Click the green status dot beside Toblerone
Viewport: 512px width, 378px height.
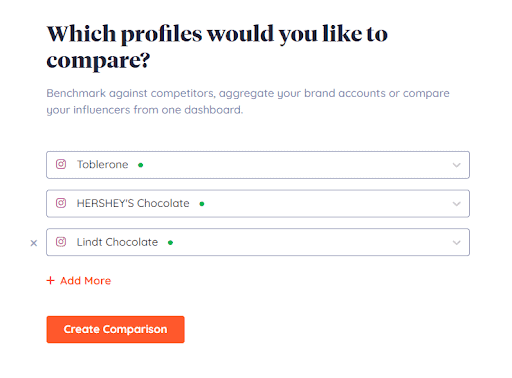point(141,165)
